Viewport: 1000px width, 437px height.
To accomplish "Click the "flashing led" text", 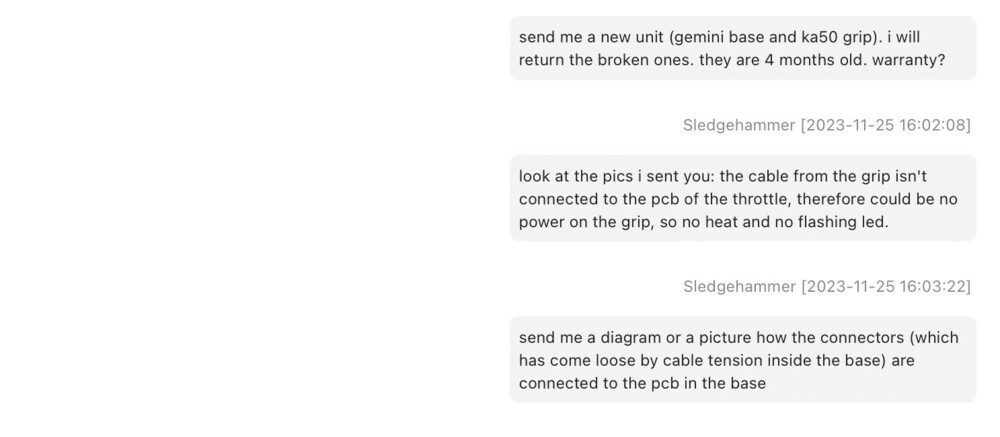I will click(x=842, y=222).
